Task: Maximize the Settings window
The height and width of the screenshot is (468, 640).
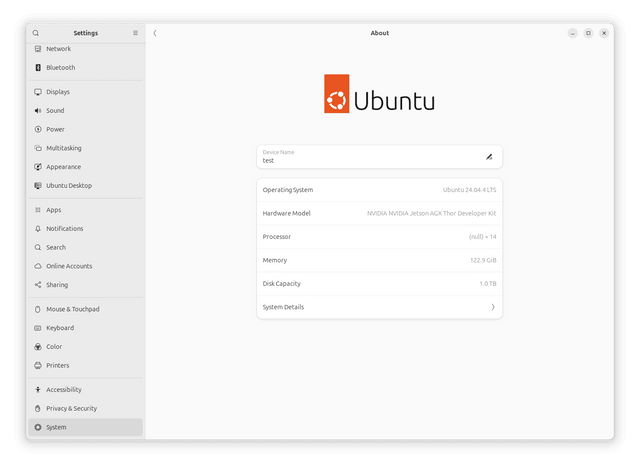Action: (x=588, y=33)
